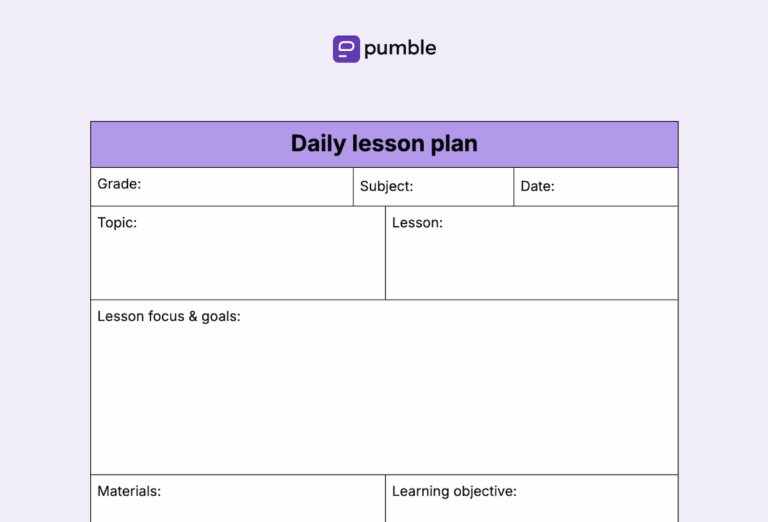
Task: Click blank area under Lesson focus & goals
Action: pyautogui.click(x=384, y=400)
